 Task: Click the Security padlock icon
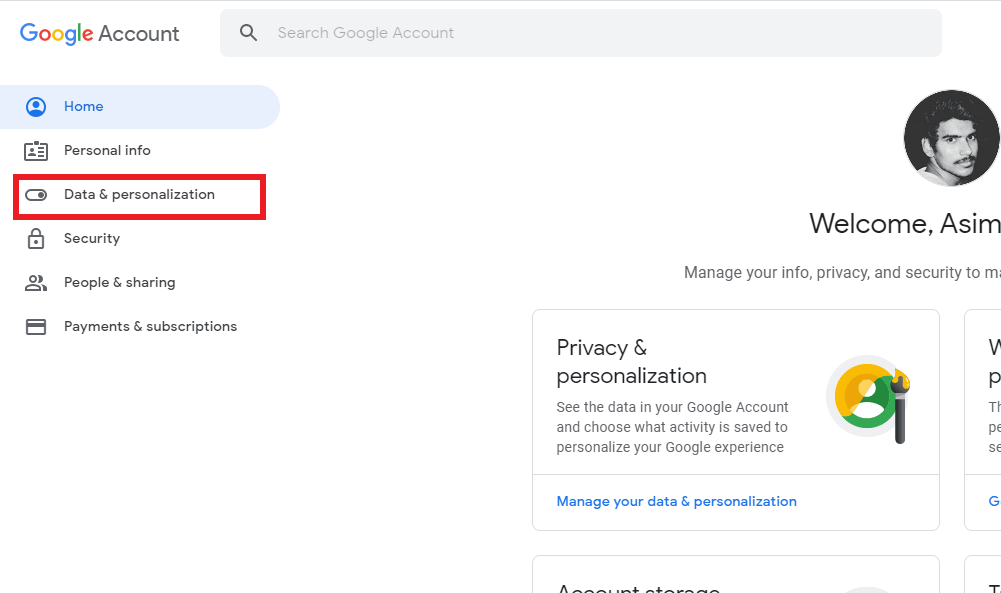pyautogui.click(x=36, y=238)
